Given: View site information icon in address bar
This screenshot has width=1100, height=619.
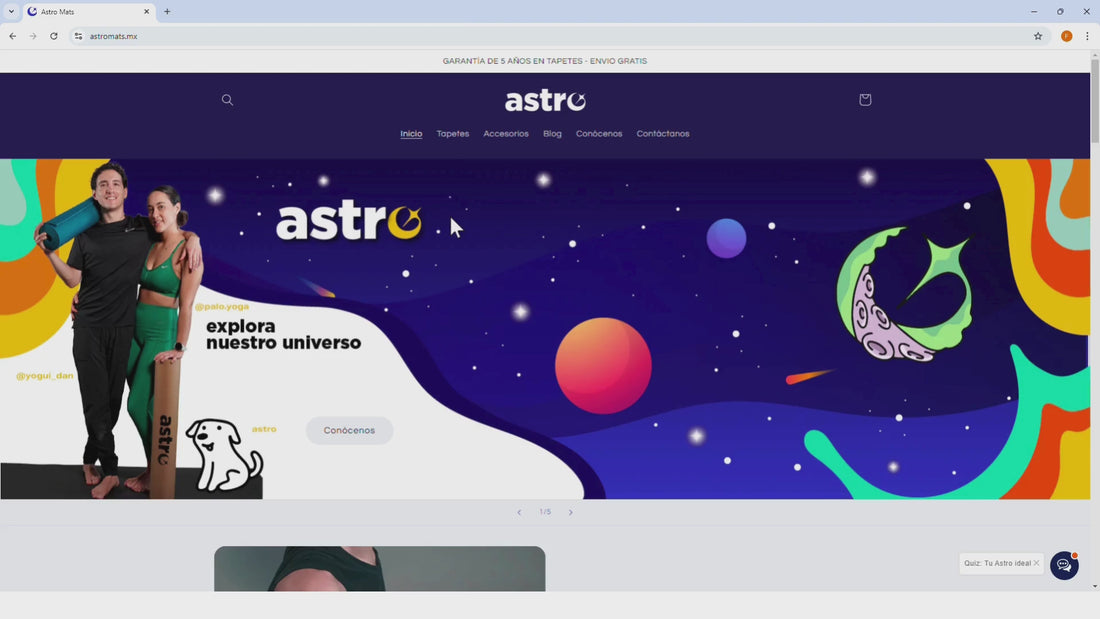Looking at the screenshot, I should pos(78,36).
